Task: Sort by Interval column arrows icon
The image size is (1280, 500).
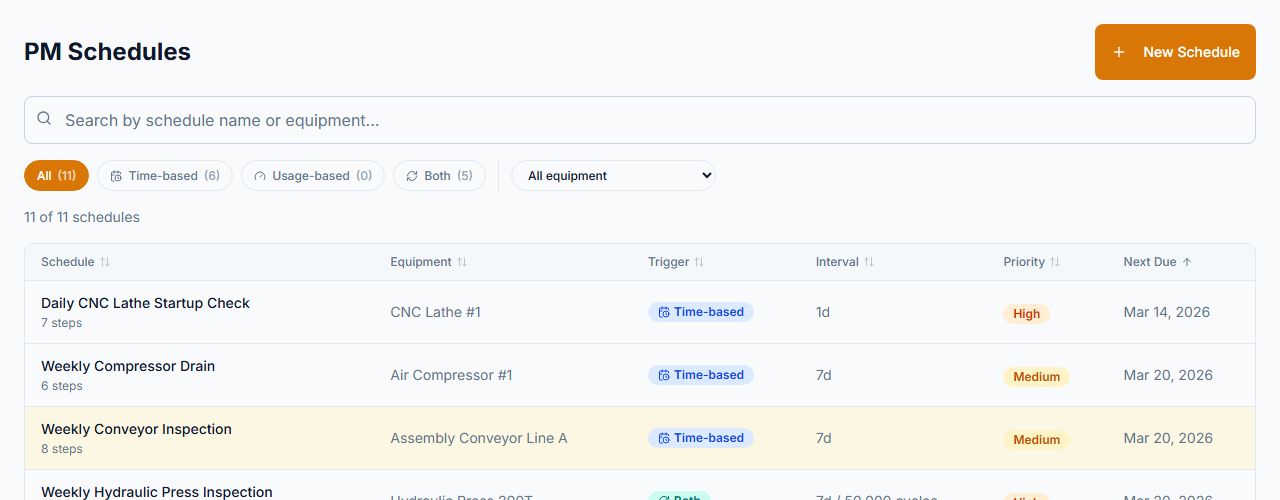Action: 869,262
